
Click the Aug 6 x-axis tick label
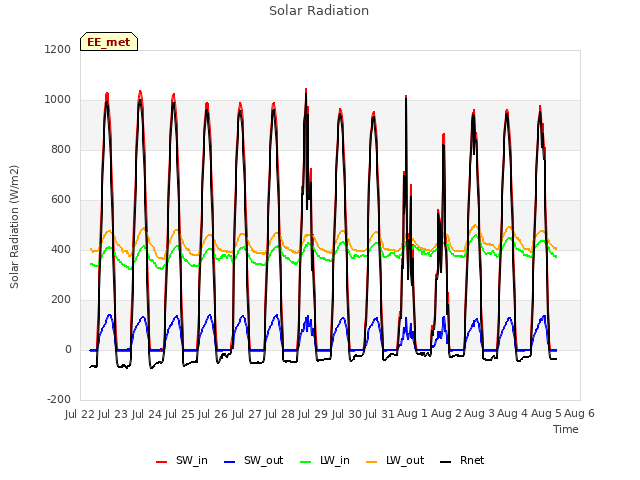[x=579, y=414]
